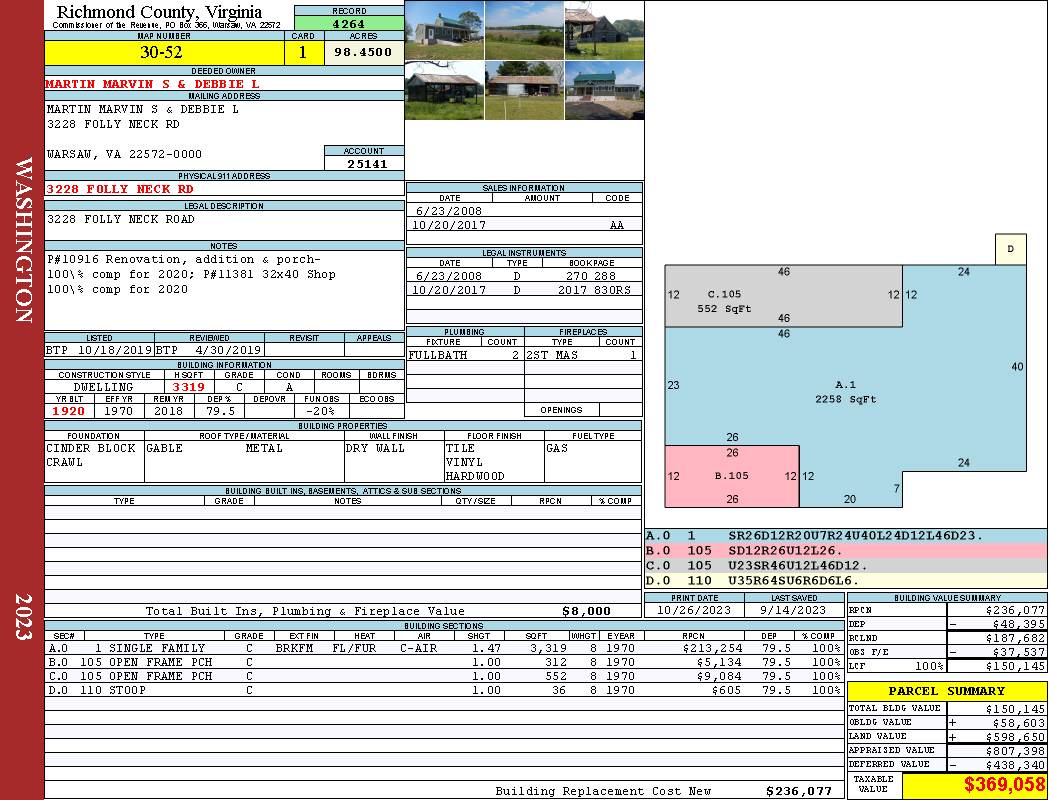
Task: Click acres value 98.4500
Action: tap(363, 52)
